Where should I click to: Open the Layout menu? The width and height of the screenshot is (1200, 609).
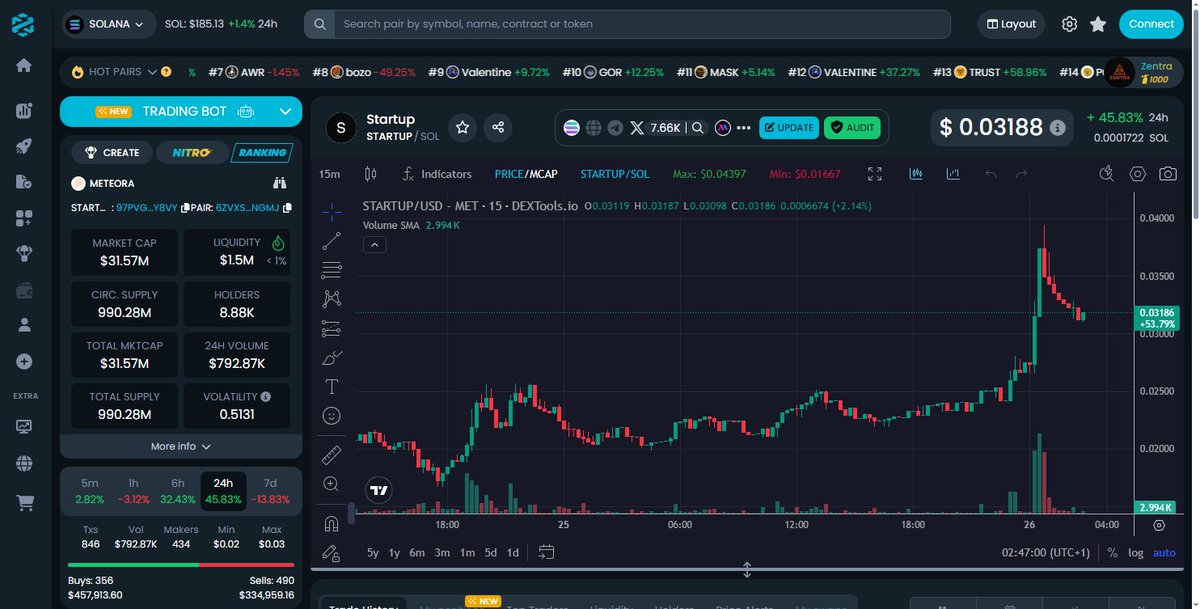click(1011, 24)
